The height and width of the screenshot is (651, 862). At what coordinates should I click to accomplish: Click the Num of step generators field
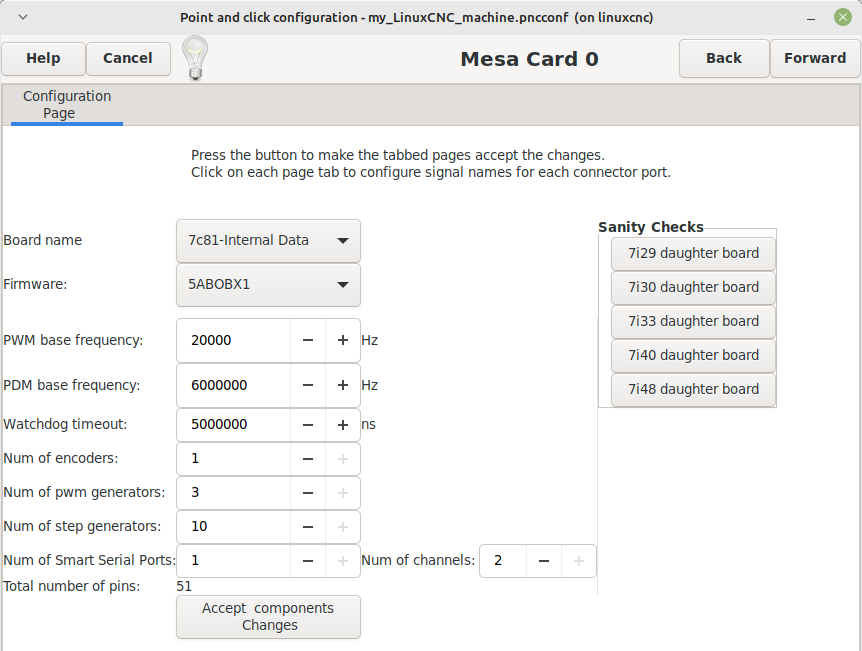coord(234,527)
